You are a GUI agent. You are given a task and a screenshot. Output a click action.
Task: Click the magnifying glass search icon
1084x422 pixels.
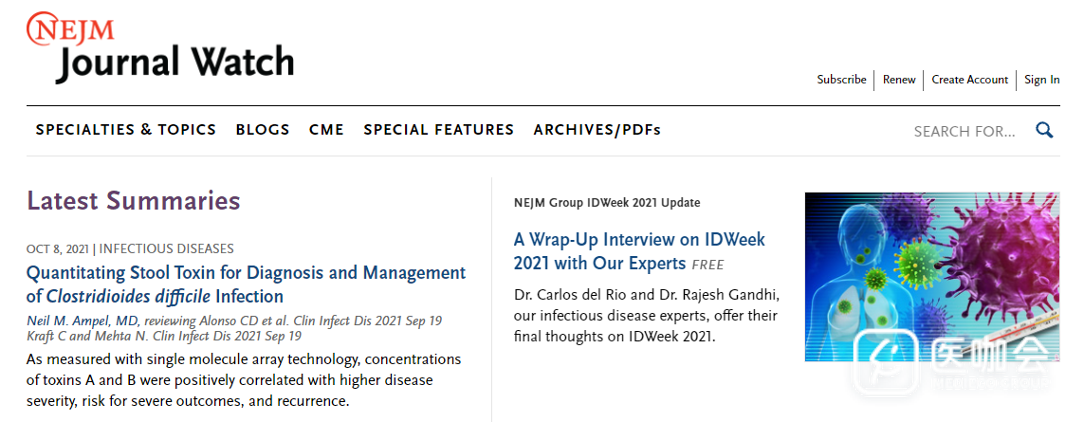click(x=1044, y=130)
